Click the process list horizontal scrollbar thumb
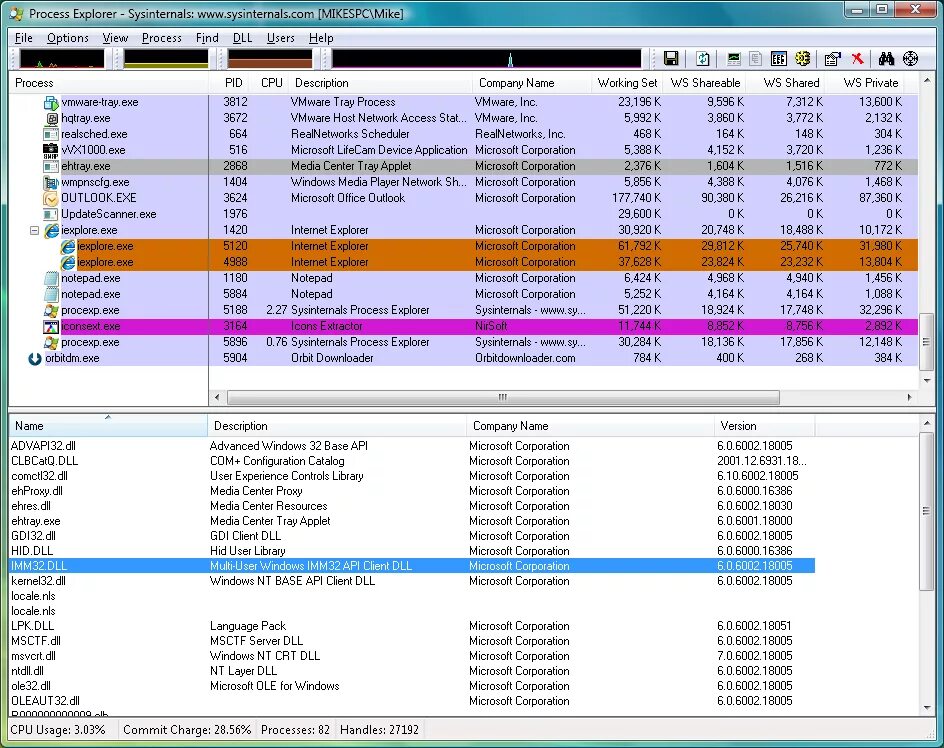Viewport: 944px width, 748px height. pos(503,397)
